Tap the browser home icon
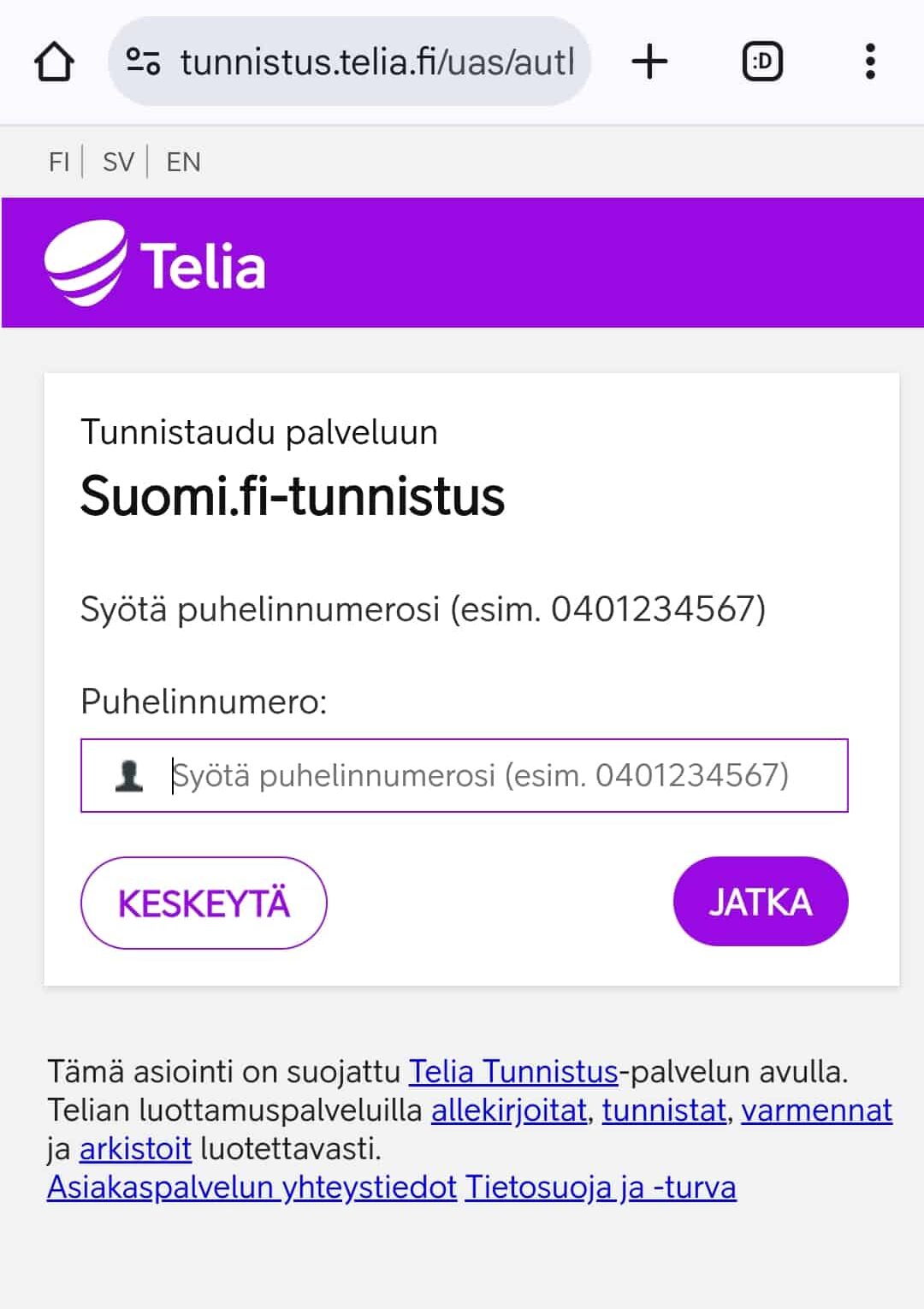Image resolution: width=924 pixels, height=1309 pixels. click(54, 62)
